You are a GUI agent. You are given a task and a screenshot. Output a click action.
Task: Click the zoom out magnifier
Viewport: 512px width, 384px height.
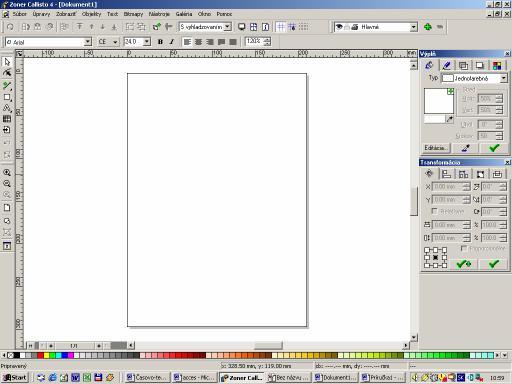tap(7, 184)
